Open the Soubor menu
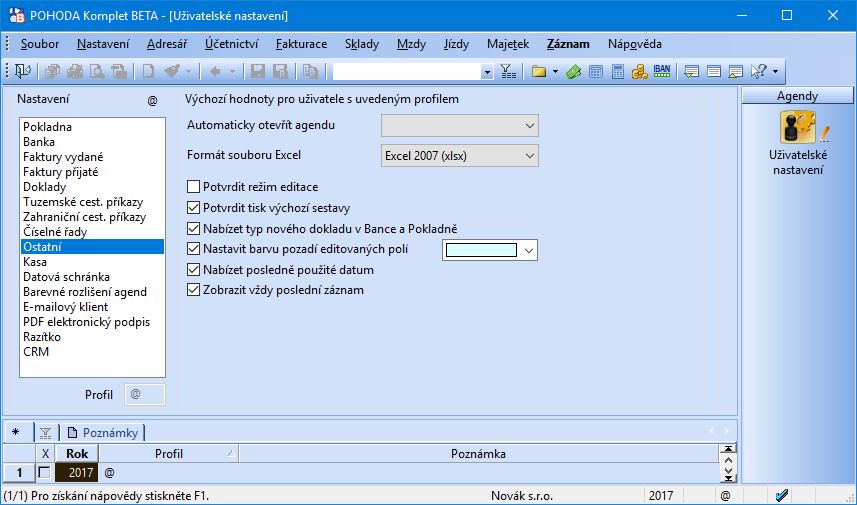The image size is (857, 505). pyautogui.click(x=40, y=44)
